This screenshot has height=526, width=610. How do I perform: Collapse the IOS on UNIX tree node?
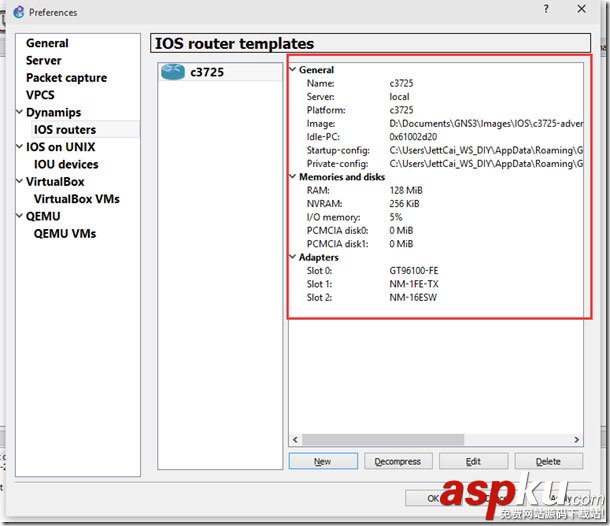pos(19,147)
